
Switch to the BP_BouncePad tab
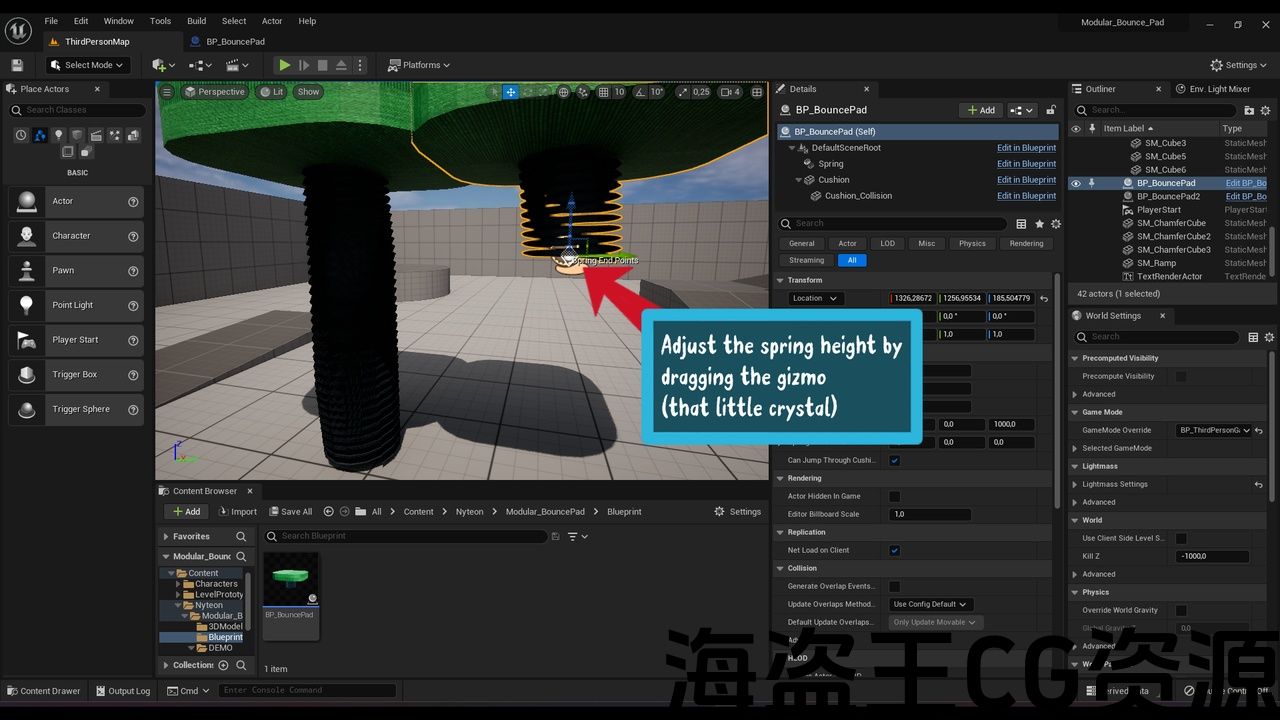(x=235, y=42)
